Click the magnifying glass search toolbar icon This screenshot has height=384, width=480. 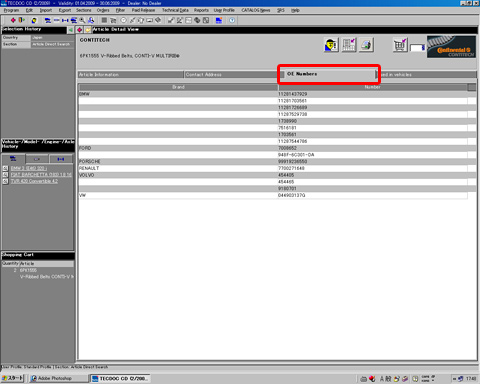[82, 20]
